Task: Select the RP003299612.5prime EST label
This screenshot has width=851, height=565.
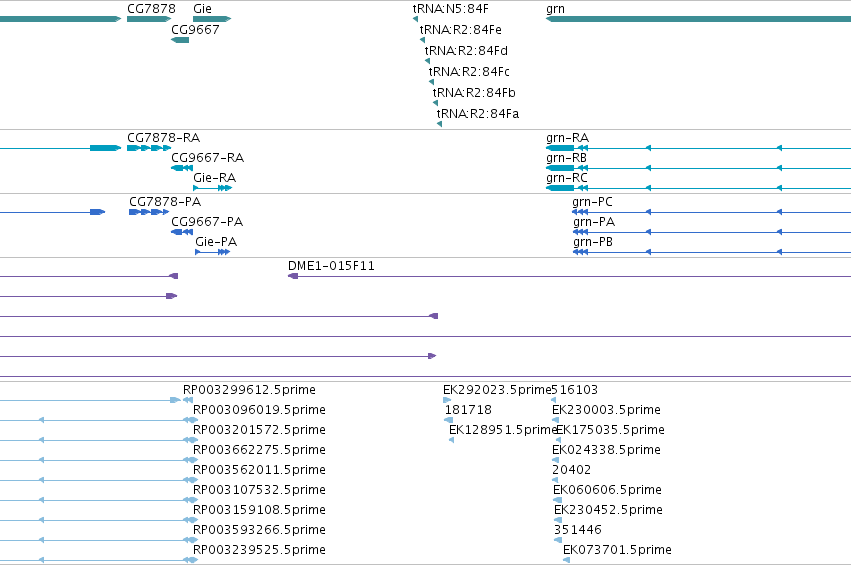Action: click(249, 390)
